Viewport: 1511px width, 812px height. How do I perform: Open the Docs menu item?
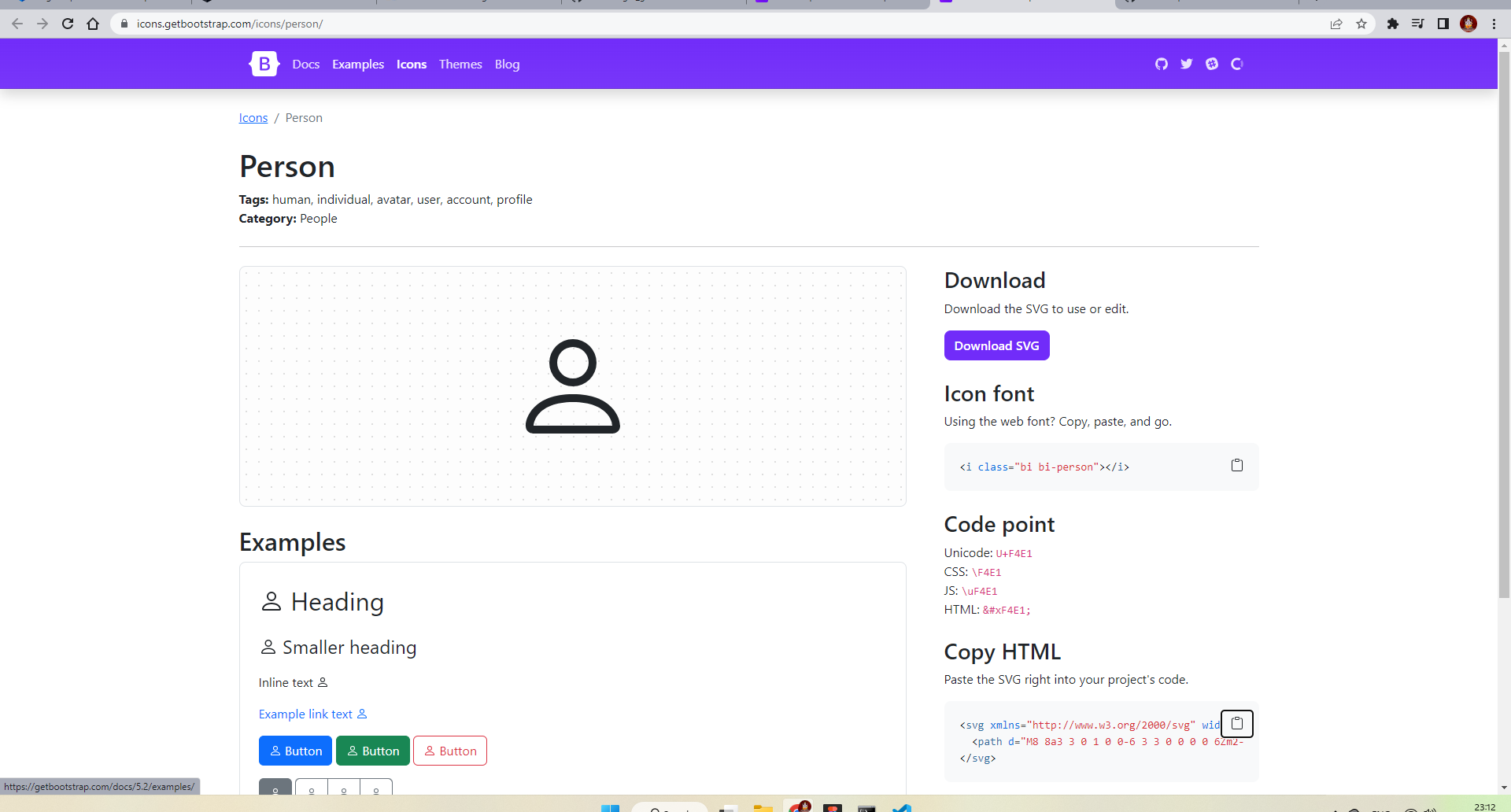[x=305, y=64]
